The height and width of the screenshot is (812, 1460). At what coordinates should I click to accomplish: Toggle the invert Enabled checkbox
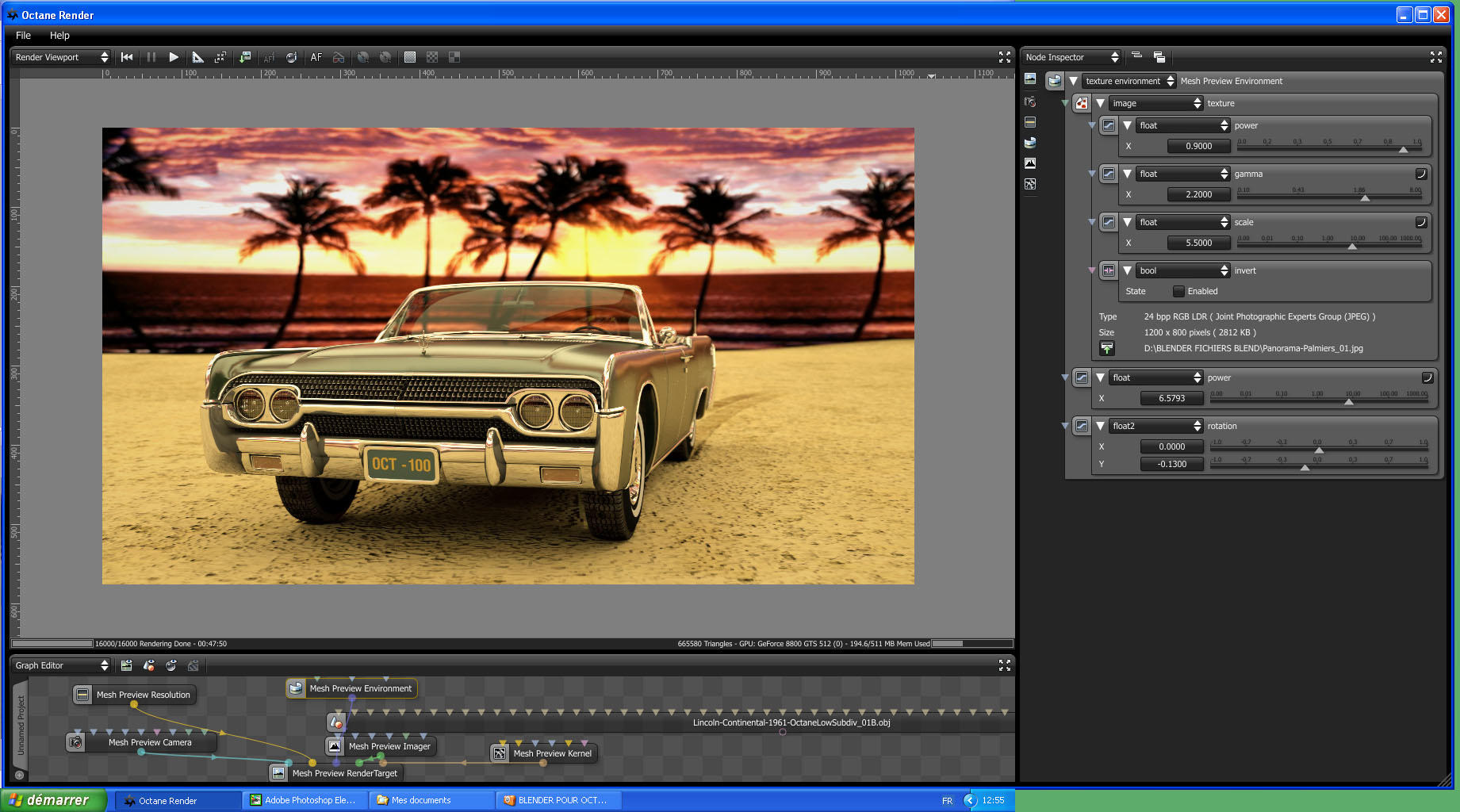pyautogui.click(x=1178, y=291)
